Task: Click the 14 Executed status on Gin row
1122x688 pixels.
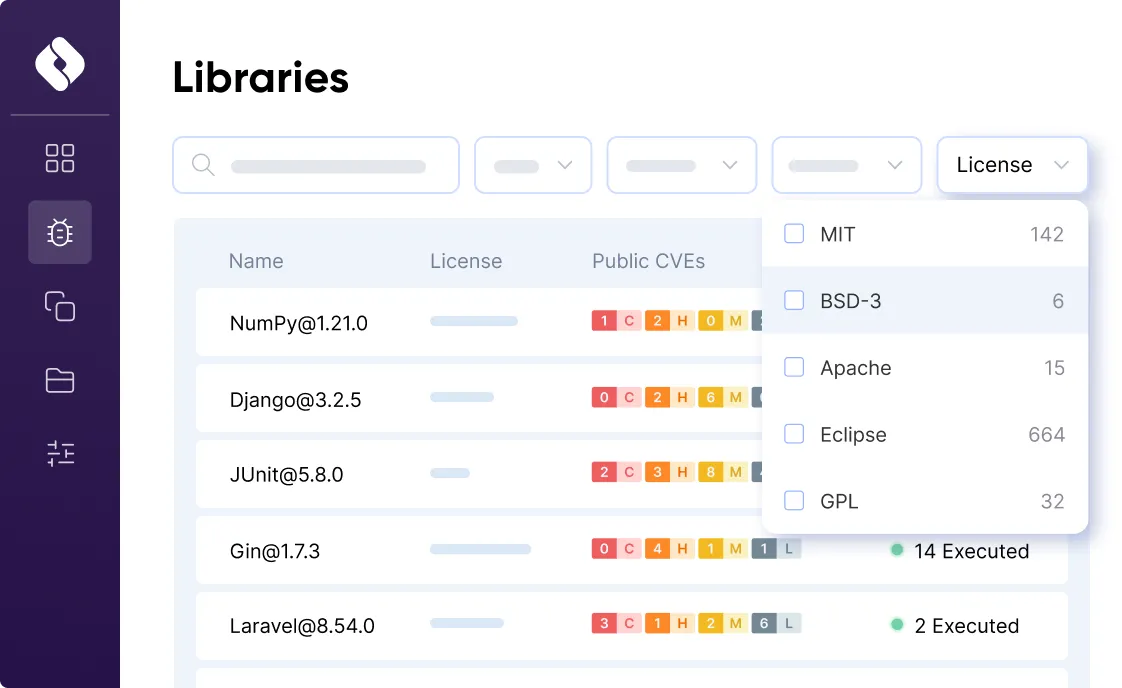Action: click(x=960, y=551)
